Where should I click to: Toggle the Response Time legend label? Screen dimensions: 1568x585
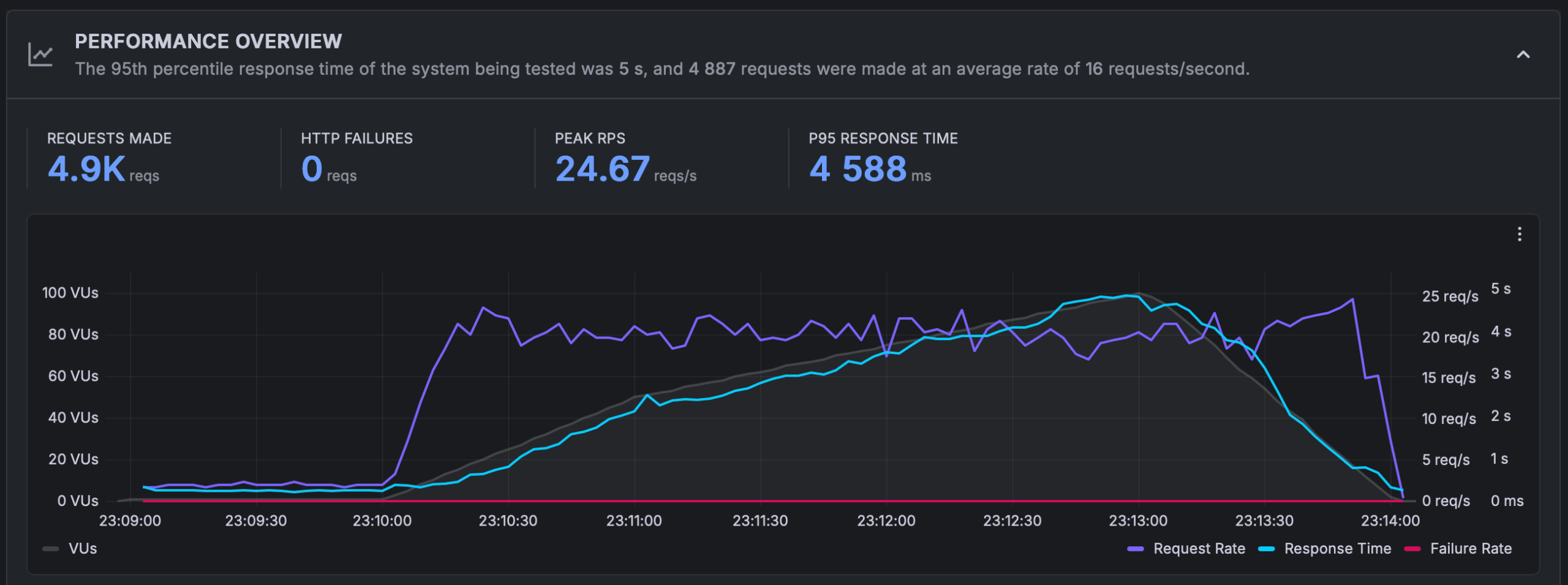click(x=1337, y=548)
